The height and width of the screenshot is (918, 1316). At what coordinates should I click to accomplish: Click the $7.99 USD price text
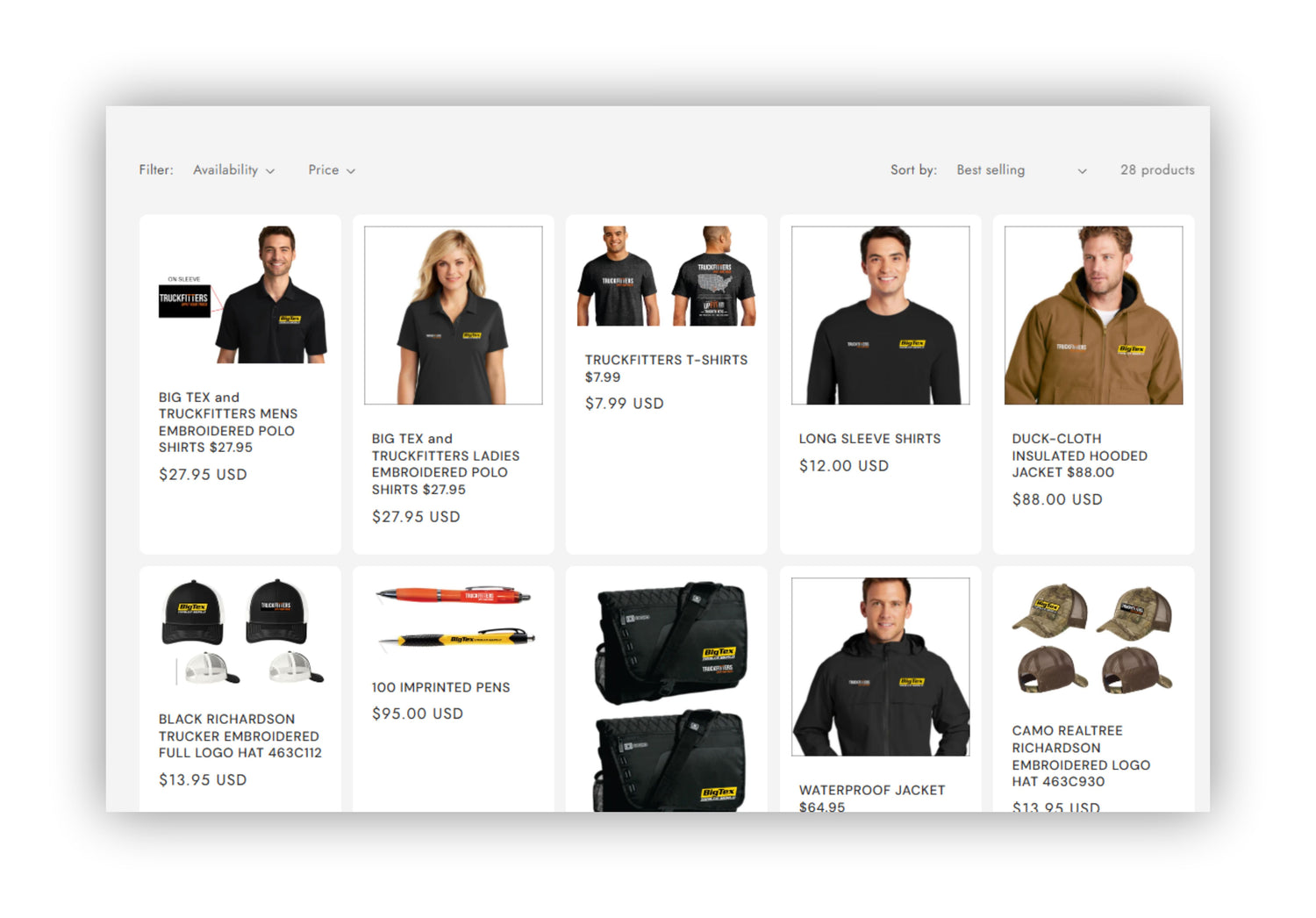click(625, 404)
